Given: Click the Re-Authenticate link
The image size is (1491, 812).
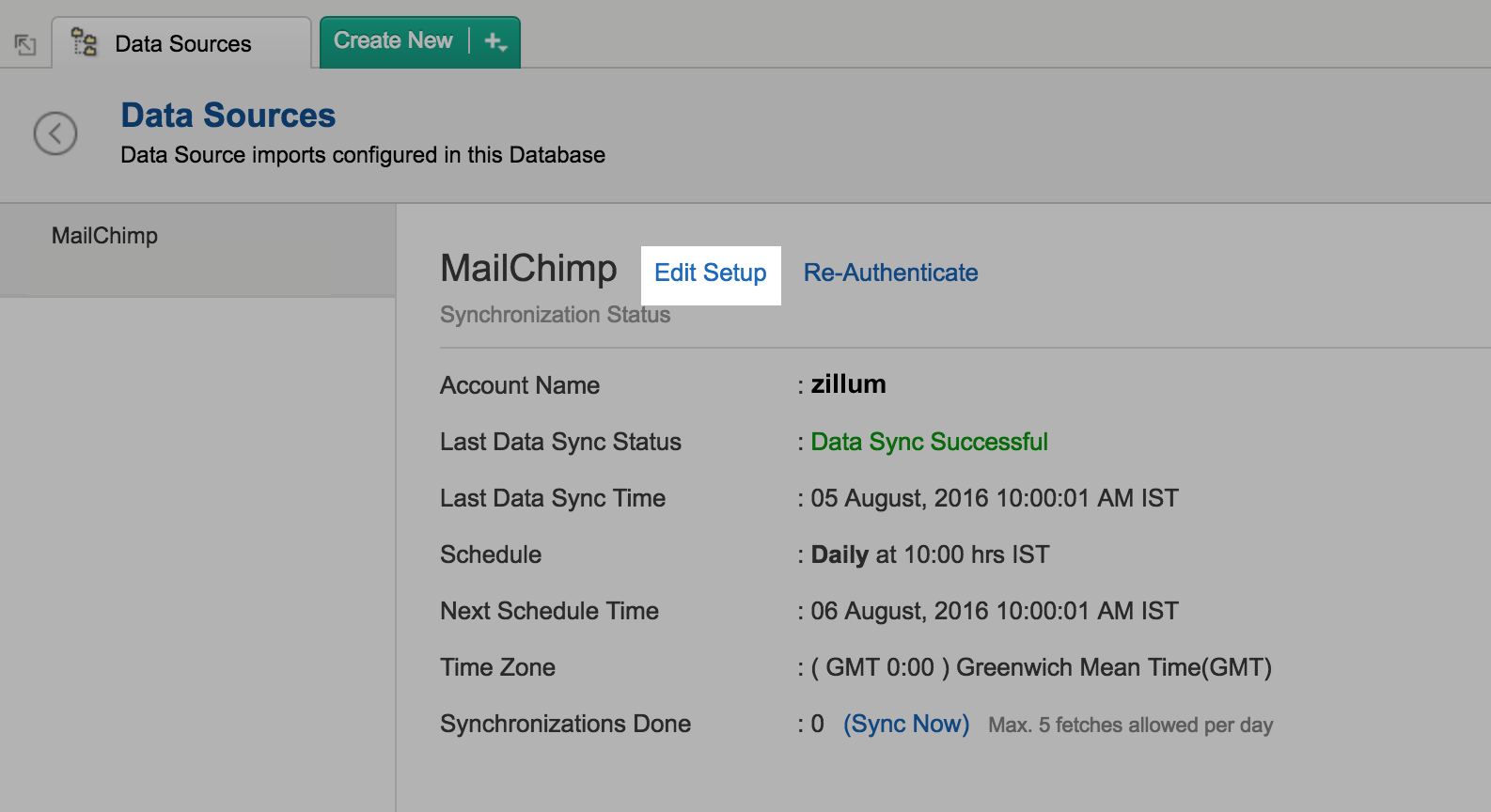Looking at the screenshot, I should (889, 273).
